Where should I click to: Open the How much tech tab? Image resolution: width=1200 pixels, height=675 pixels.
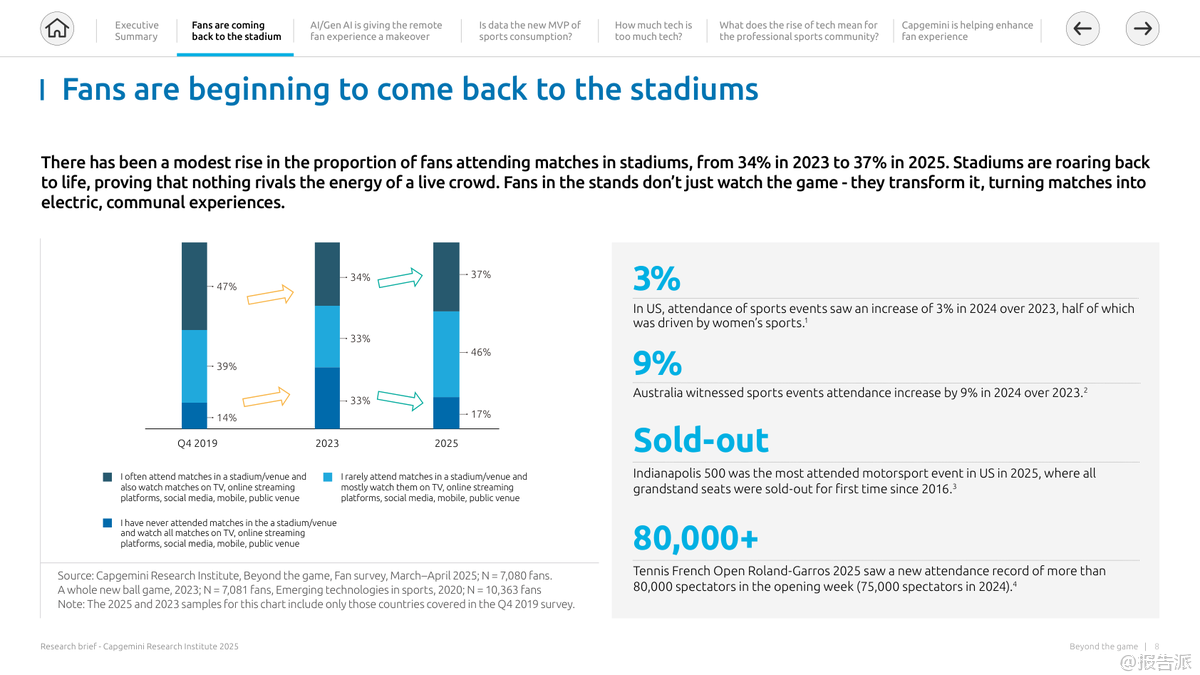pyautogui.click(x=653, y=31)
